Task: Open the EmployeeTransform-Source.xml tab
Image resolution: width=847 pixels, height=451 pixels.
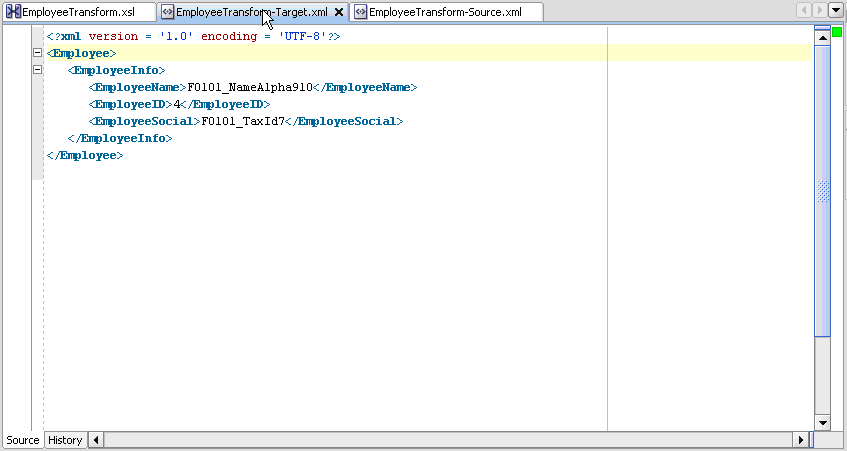Action: [446, 12]
